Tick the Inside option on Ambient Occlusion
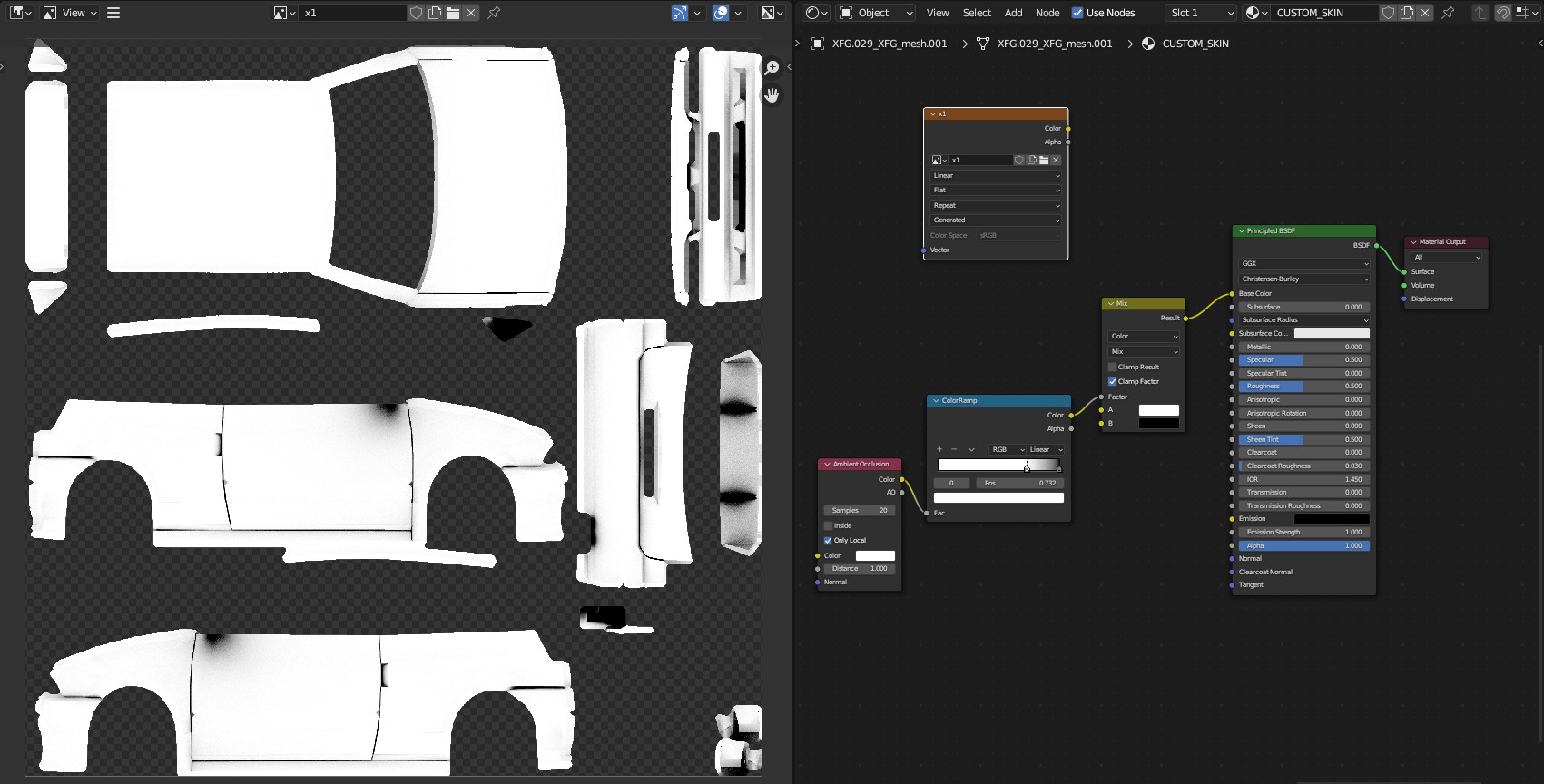 (x=828, y=525)
